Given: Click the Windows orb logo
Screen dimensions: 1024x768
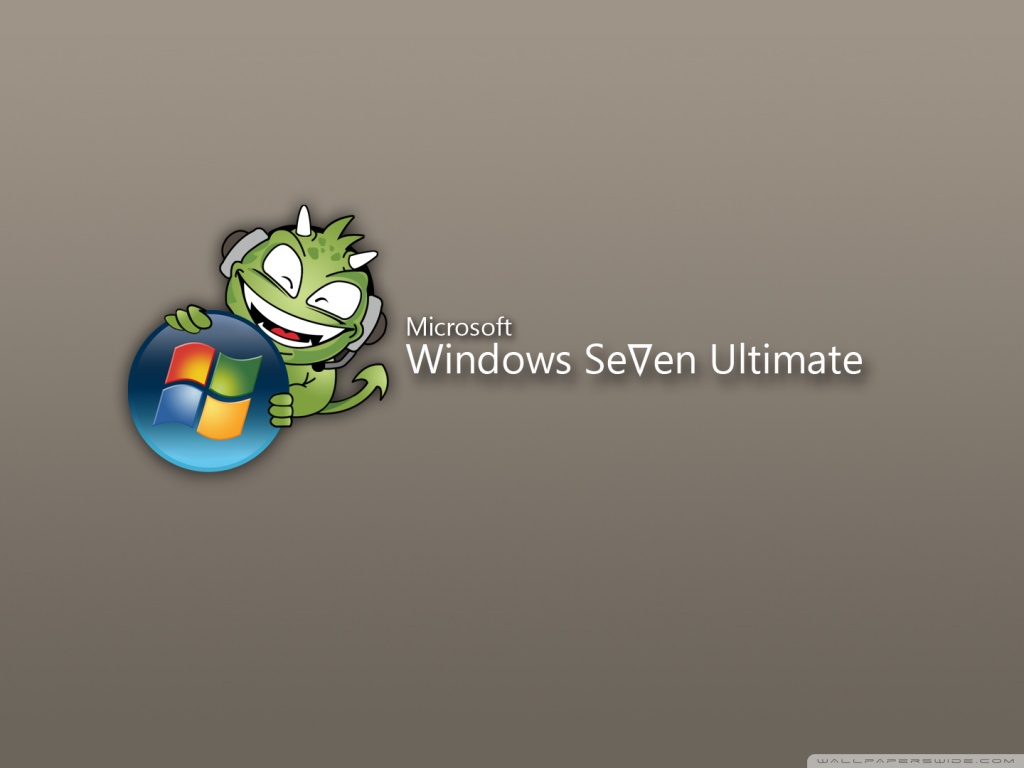Looking at the screenshot, I should [208, 391].
